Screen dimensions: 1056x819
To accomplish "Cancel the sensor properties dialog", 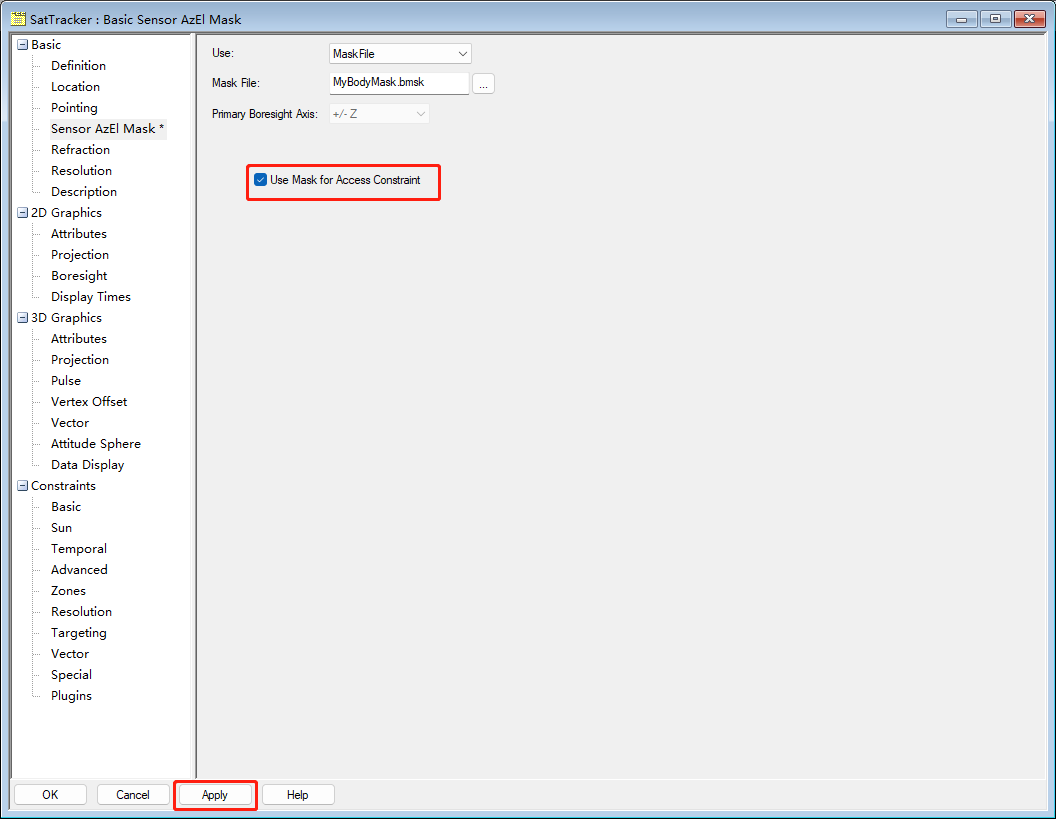I will coord(133,795).
